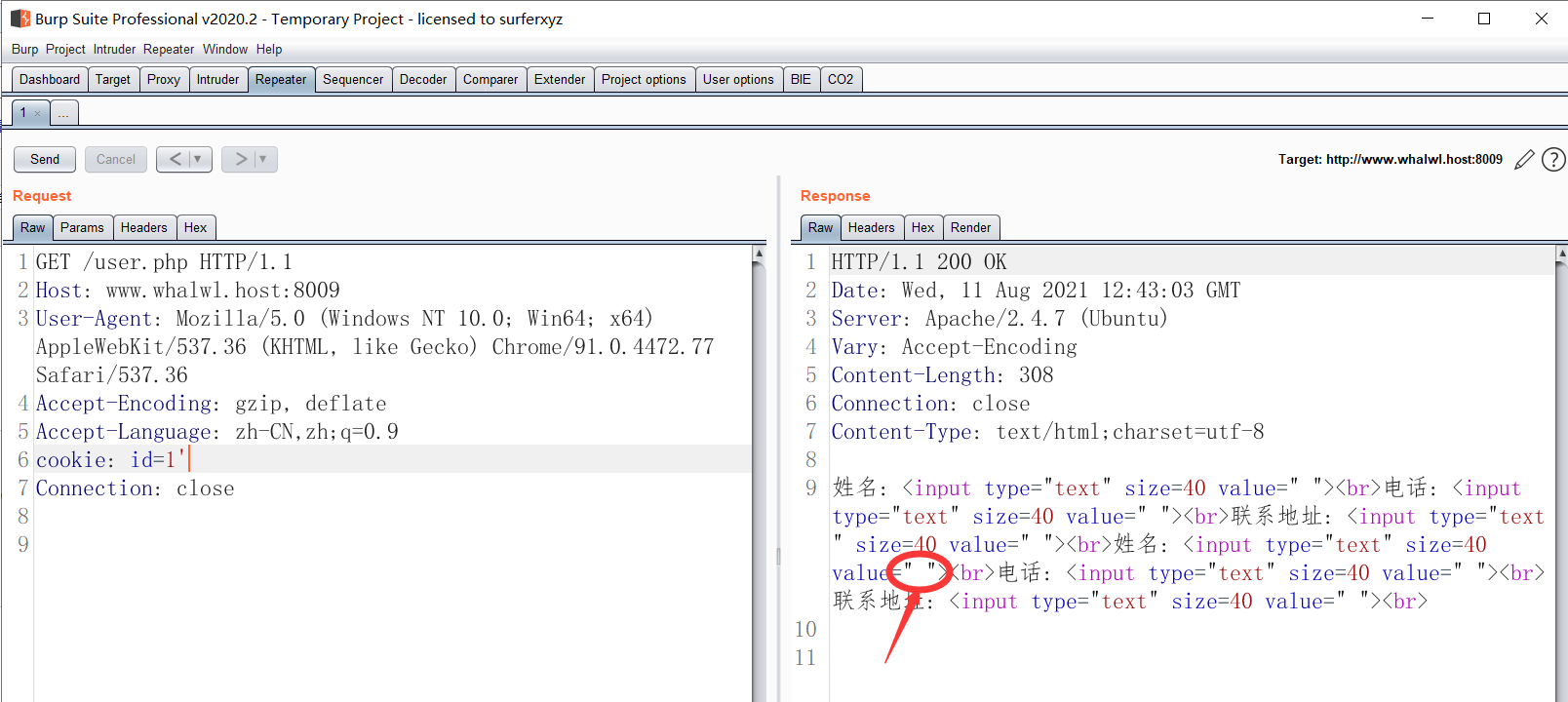Show request Raw view
The height and width of the screenshot is (702, 1568).
coord(32,227)
